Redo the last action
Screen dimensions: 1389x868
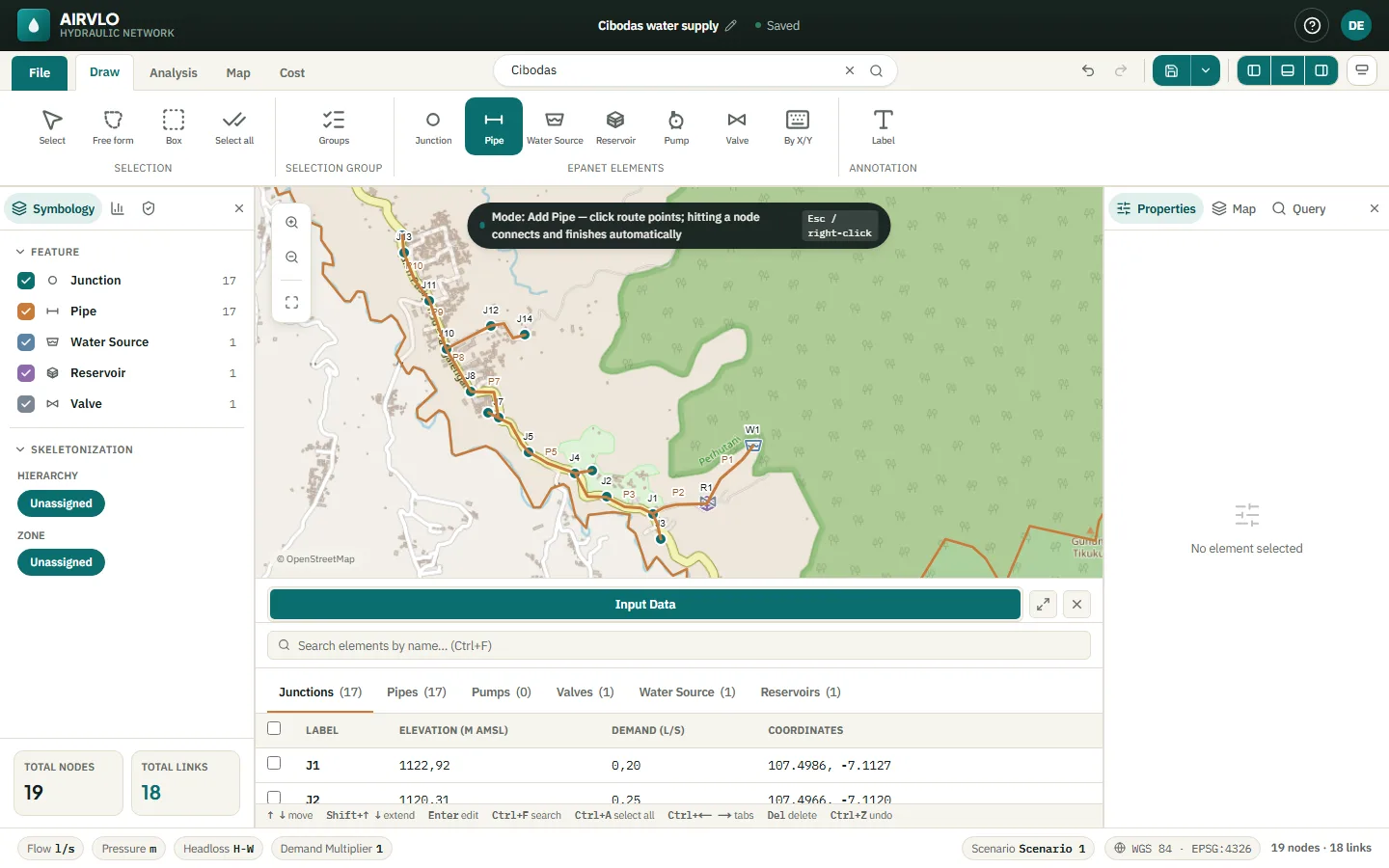point(1121,70)
